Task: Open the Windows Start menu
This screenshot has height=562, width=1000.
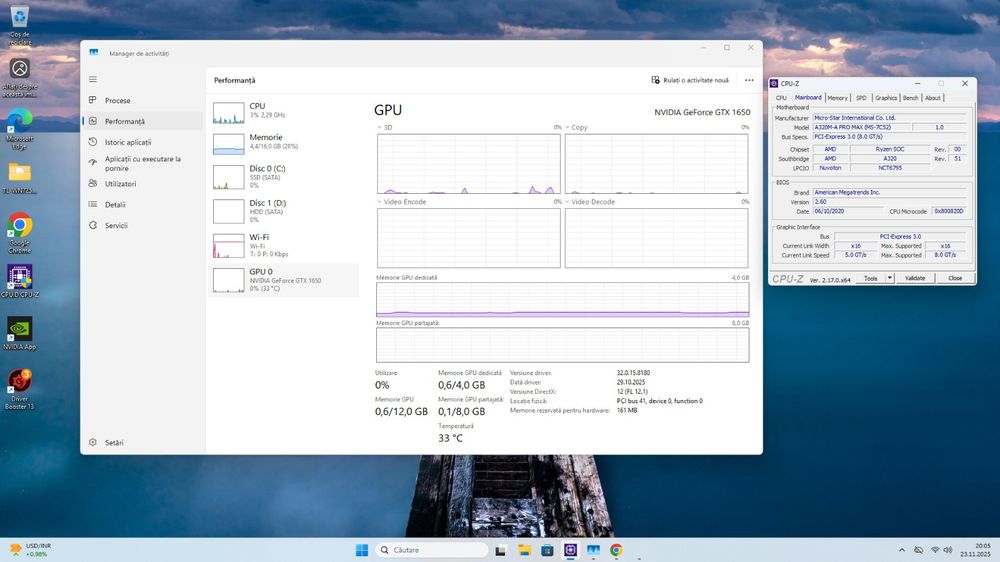Action: [x=362, y=550]
